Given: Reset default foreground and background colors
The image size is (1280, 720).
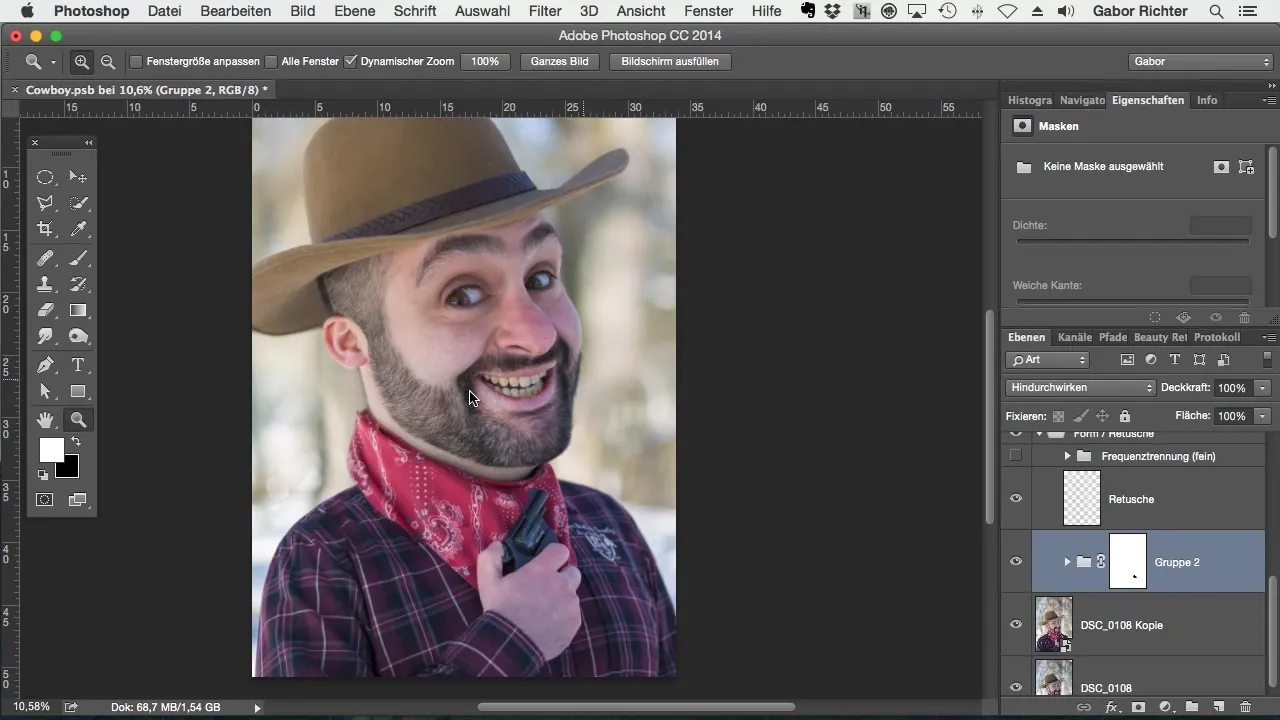Looking at the screenshot, I should click(43, 475).
